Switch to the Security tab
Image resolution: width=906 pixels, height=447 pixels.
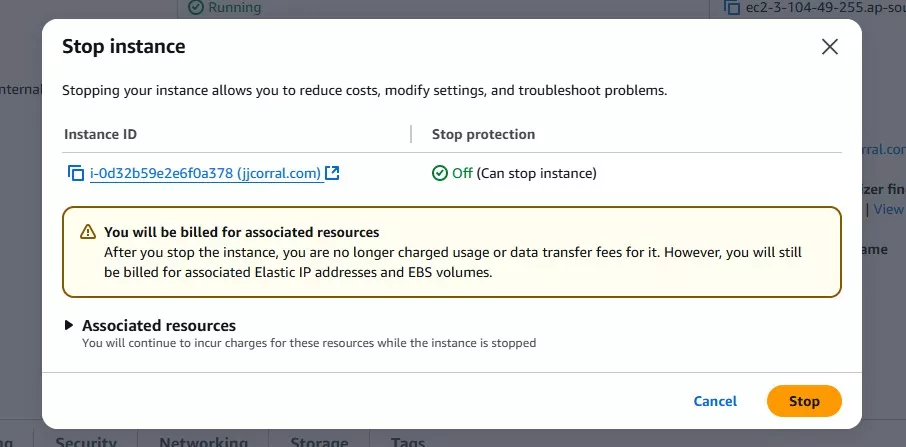click(85, 441)
